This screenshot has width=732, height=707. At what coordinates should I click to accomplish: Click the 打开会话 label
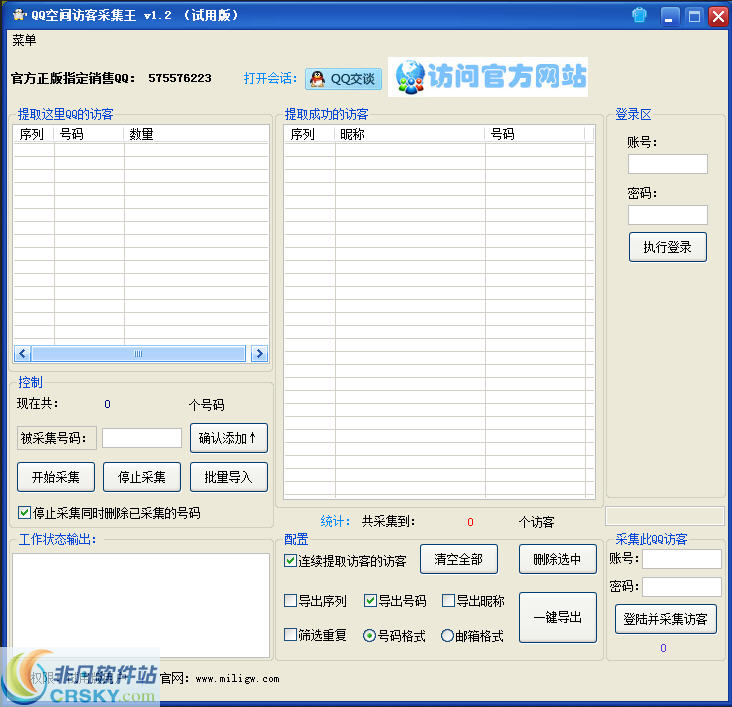click(270, 78)
